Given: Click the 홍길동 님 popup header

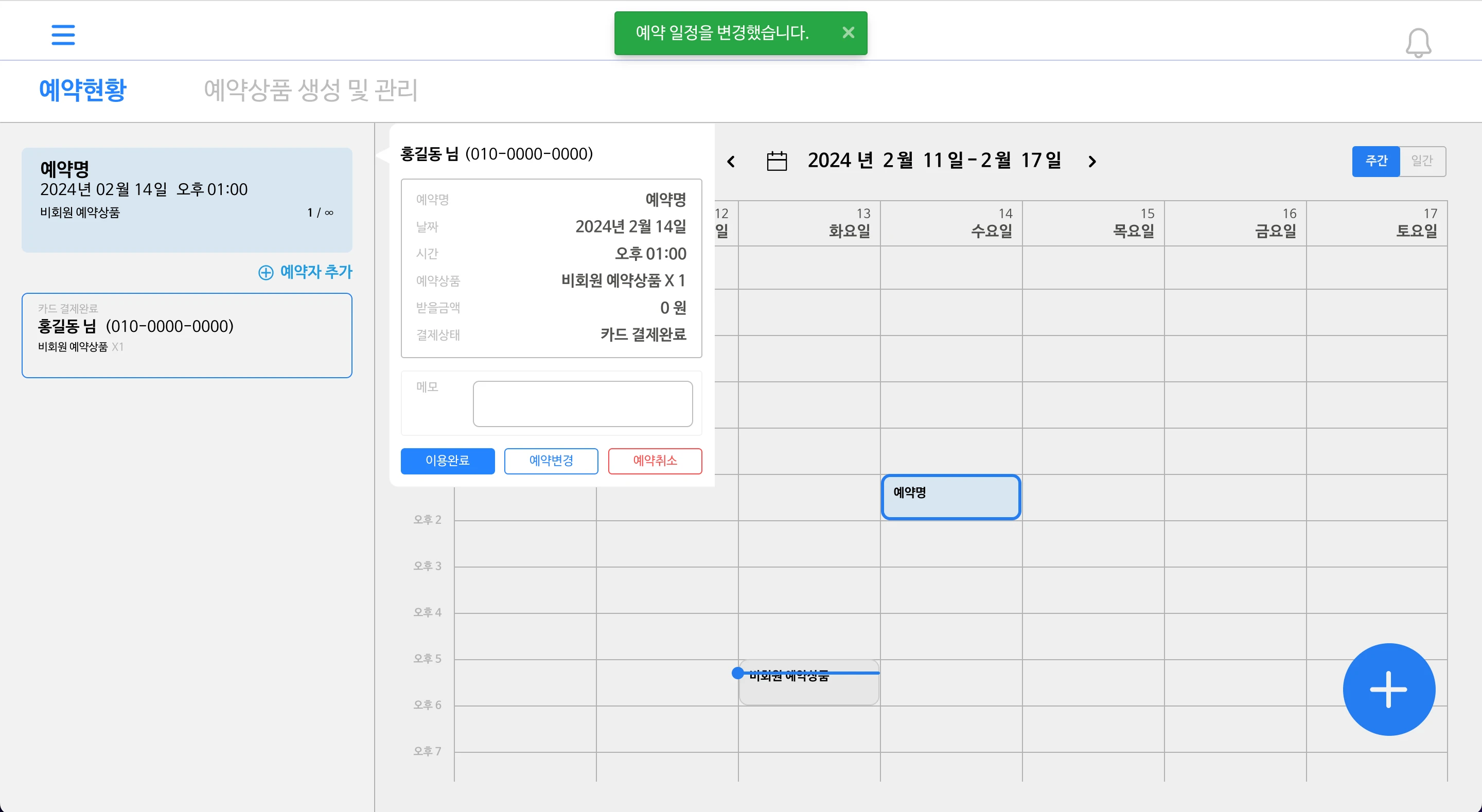Looking at the screenshot, I should coord(497,154).
